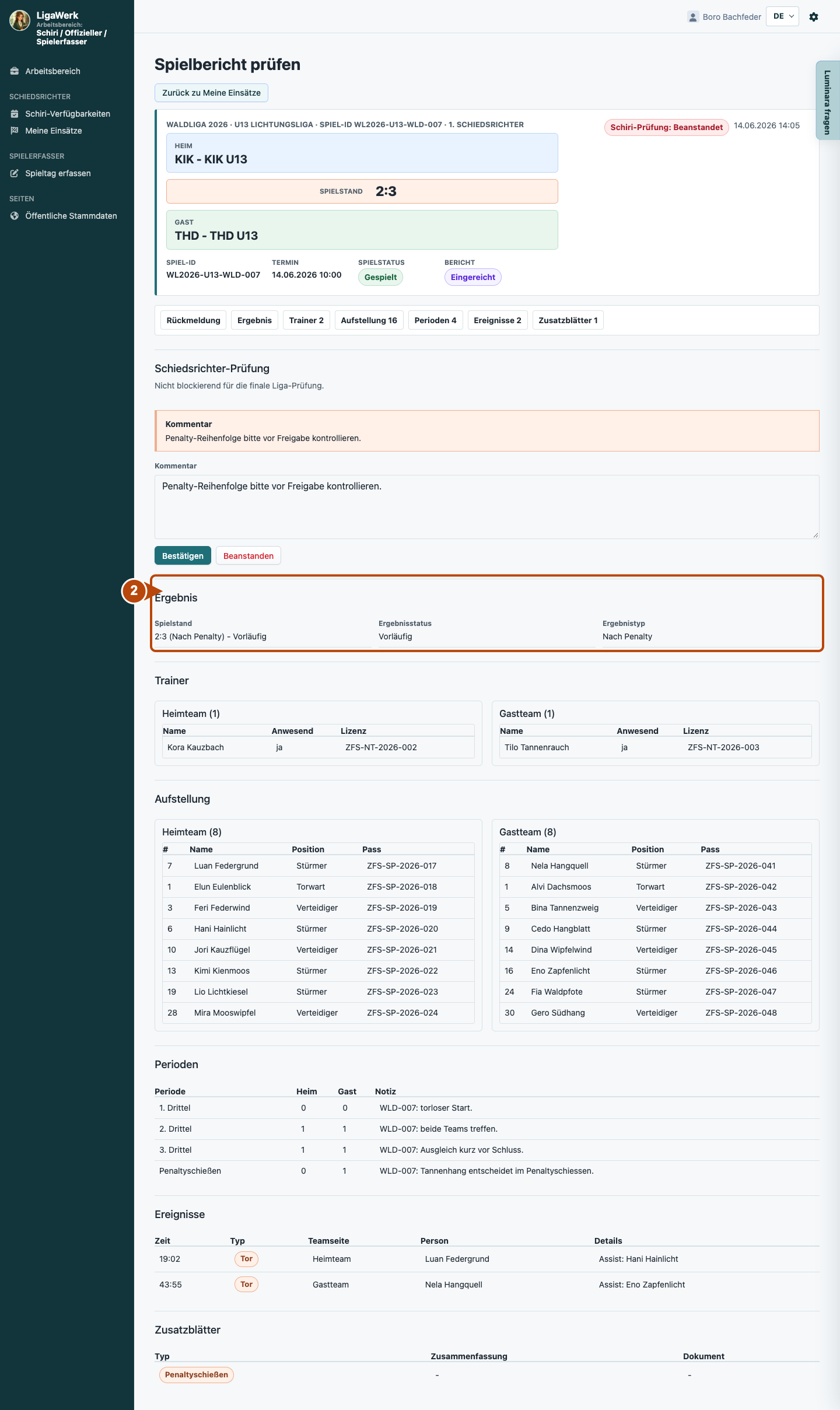The image size is (840, 1410).
Task: Open the DE language dropdown
Action: [x=782, y=16]
